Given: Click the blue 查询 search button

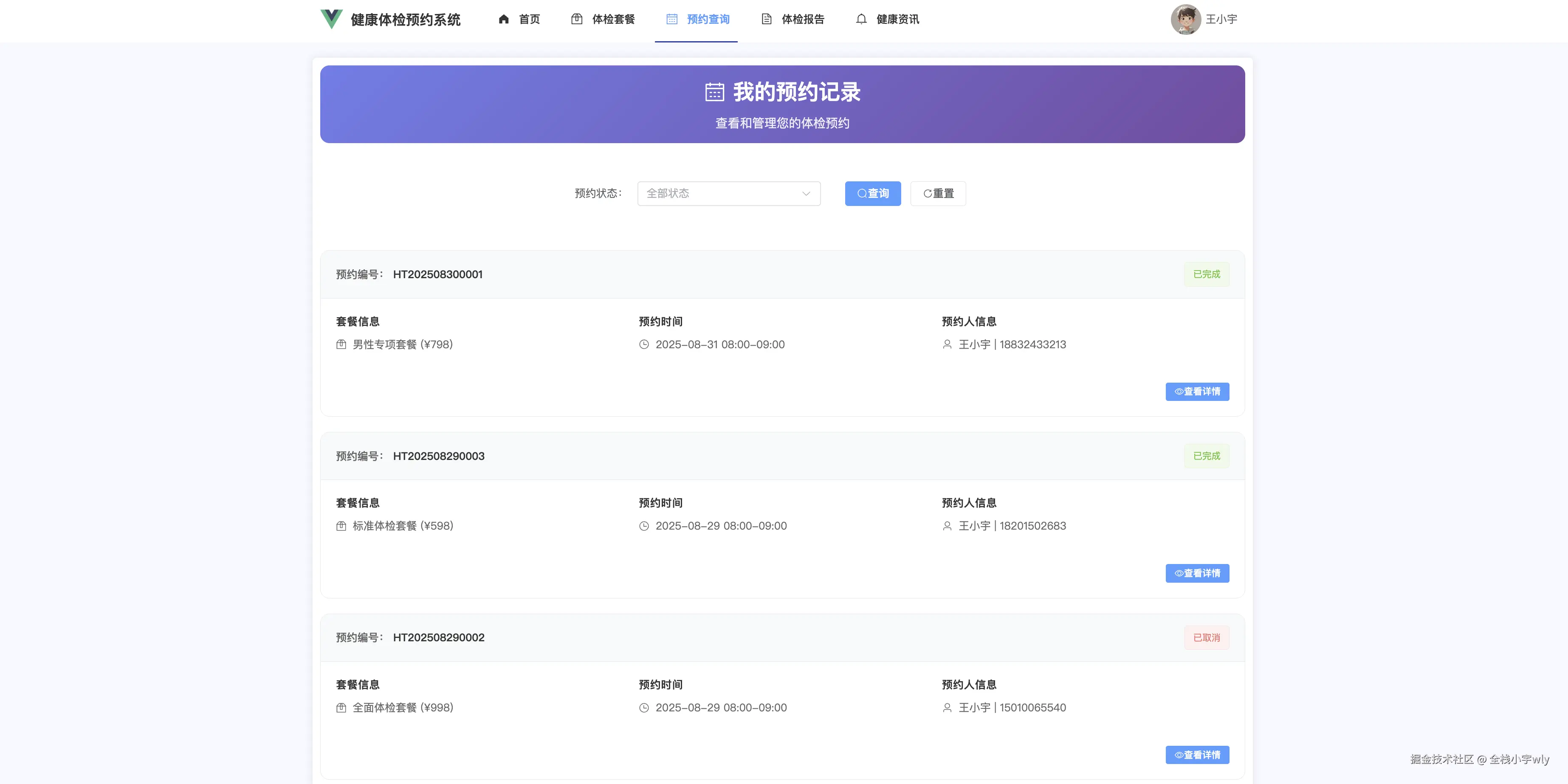Looking at the screenshot, I should pyautogui.click(x=872, y=194).
